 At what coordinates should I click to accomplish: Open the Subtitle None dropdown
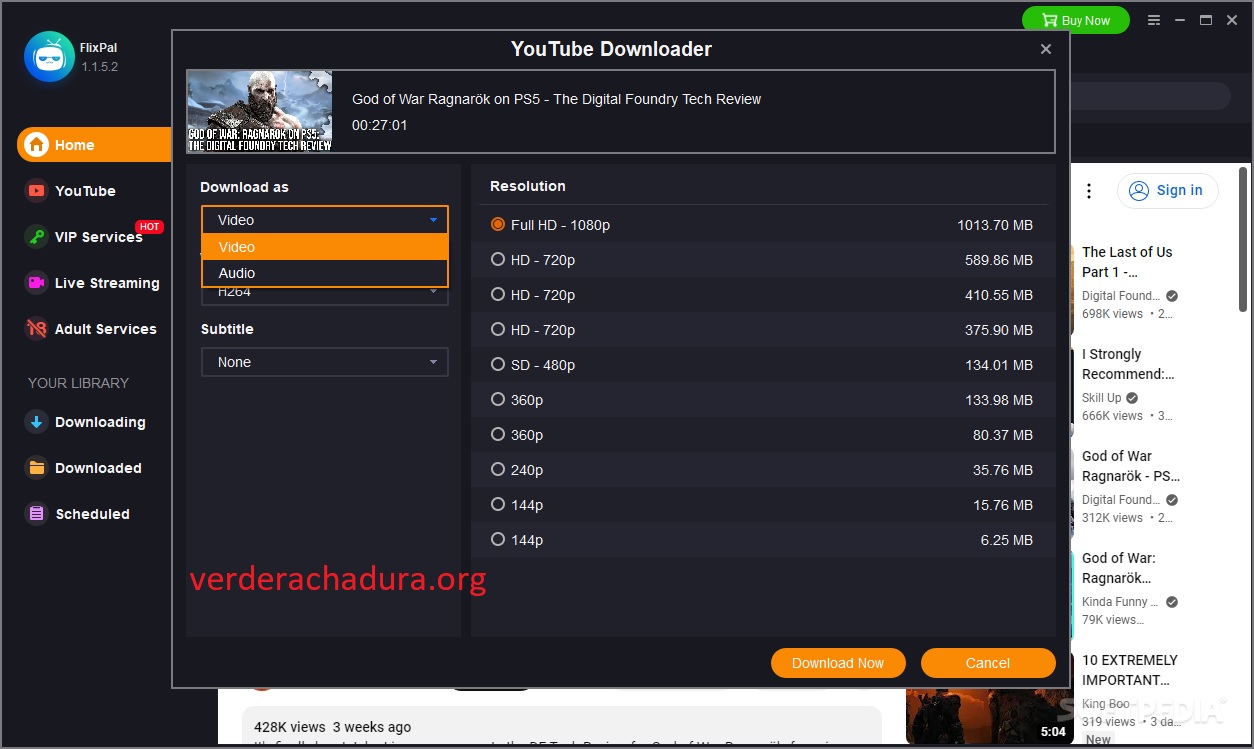tap(325, 362)
